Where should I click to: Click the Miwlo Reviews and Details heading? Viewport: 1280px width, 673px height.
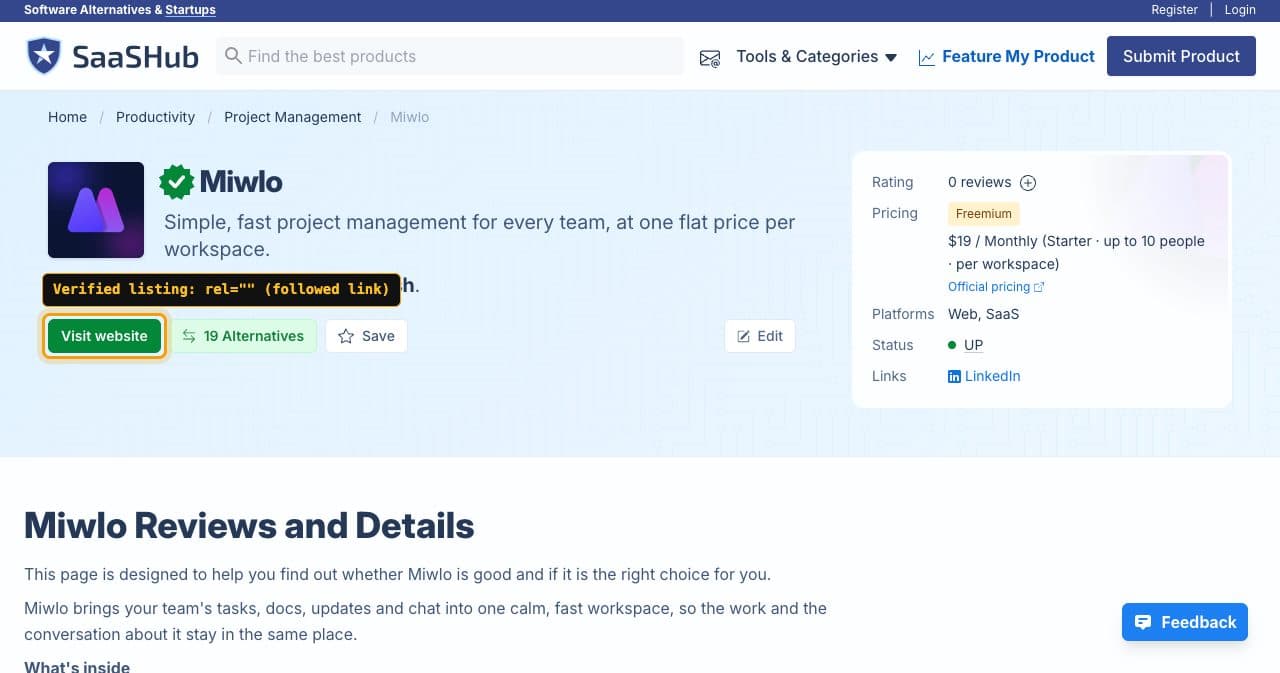pos(249,525)
